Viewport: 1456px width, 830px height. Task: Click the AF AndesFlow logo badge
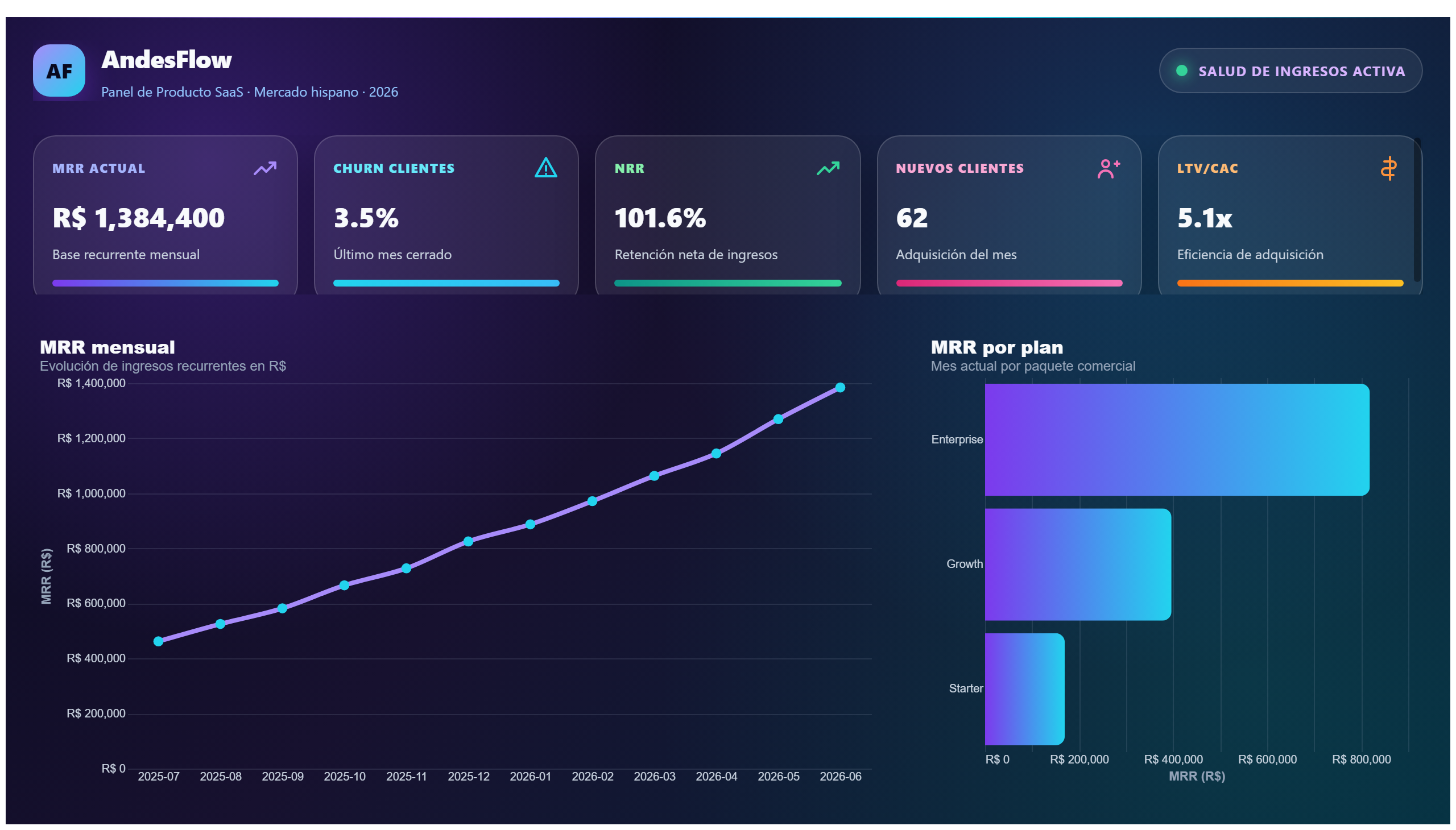(59, 70)
